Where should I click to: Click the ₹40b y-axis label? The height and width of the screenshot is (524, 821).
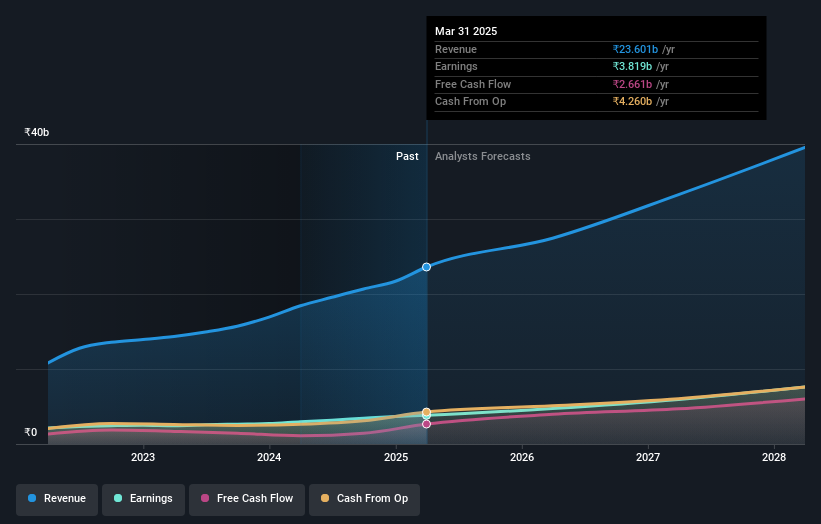click(37, 132)
